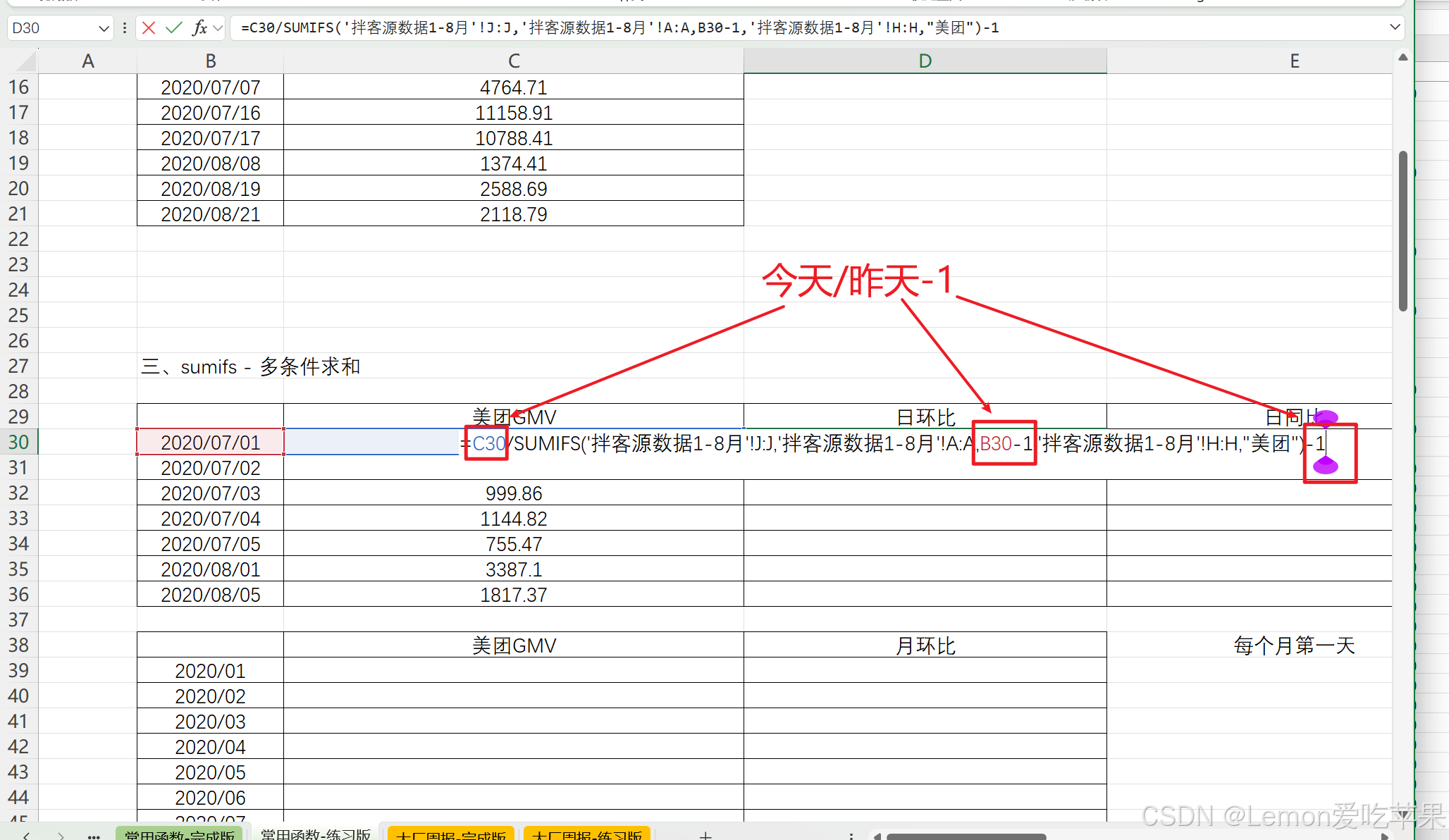Go to next sheet tab arrow

[61, 836]
